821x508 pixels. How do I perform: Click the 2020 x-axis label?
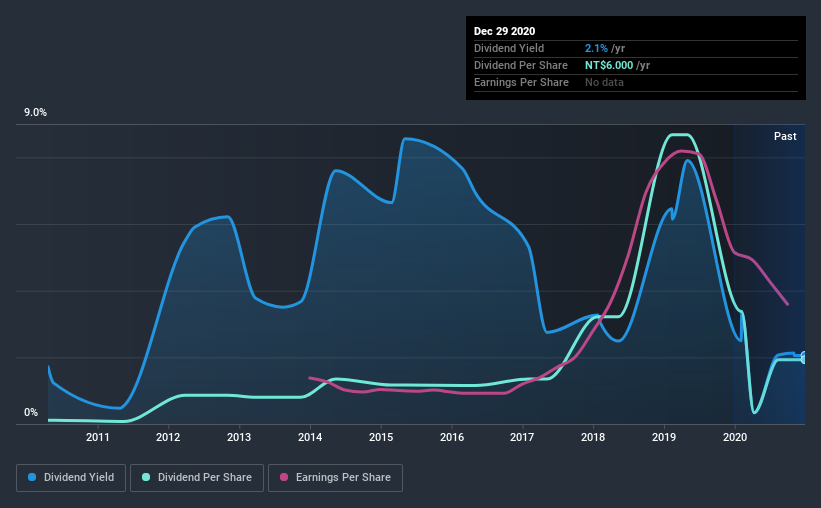[735, 437]
